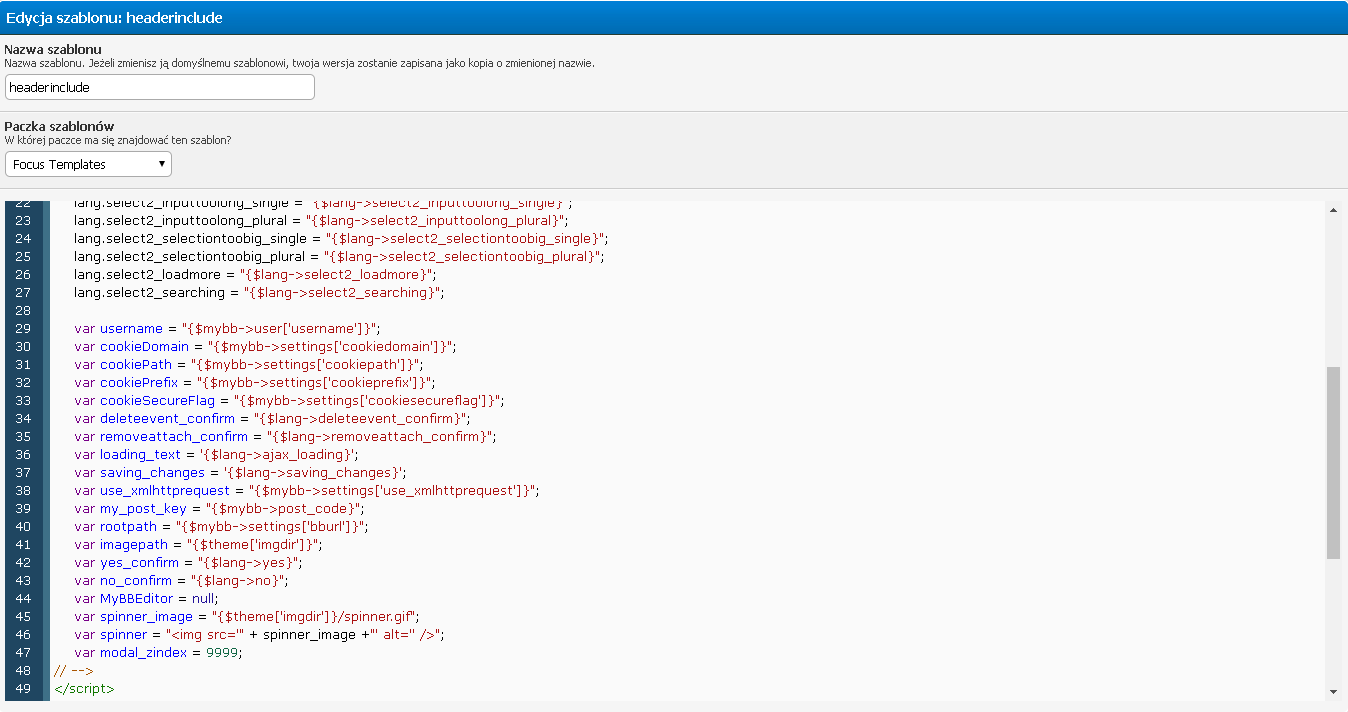
Task: Open the Focus Templates dropdown
Action: pyautogui.click(x=88, y=164)
